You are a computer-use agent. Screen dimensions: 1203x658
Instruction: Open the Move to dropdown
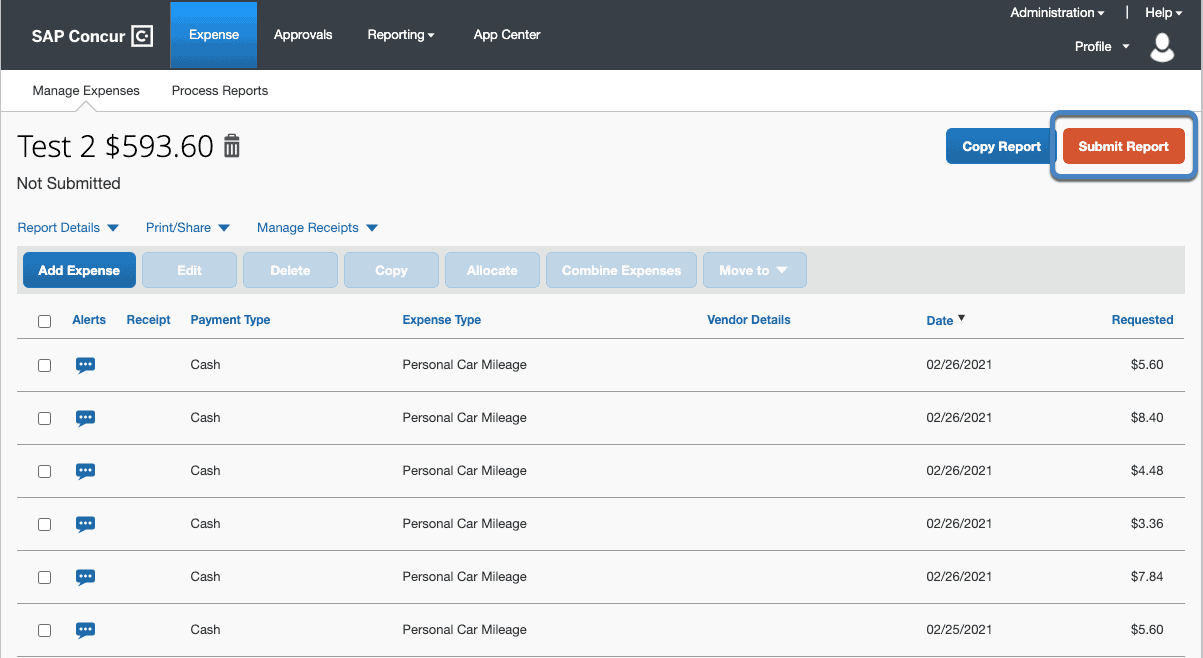[755, 270]
